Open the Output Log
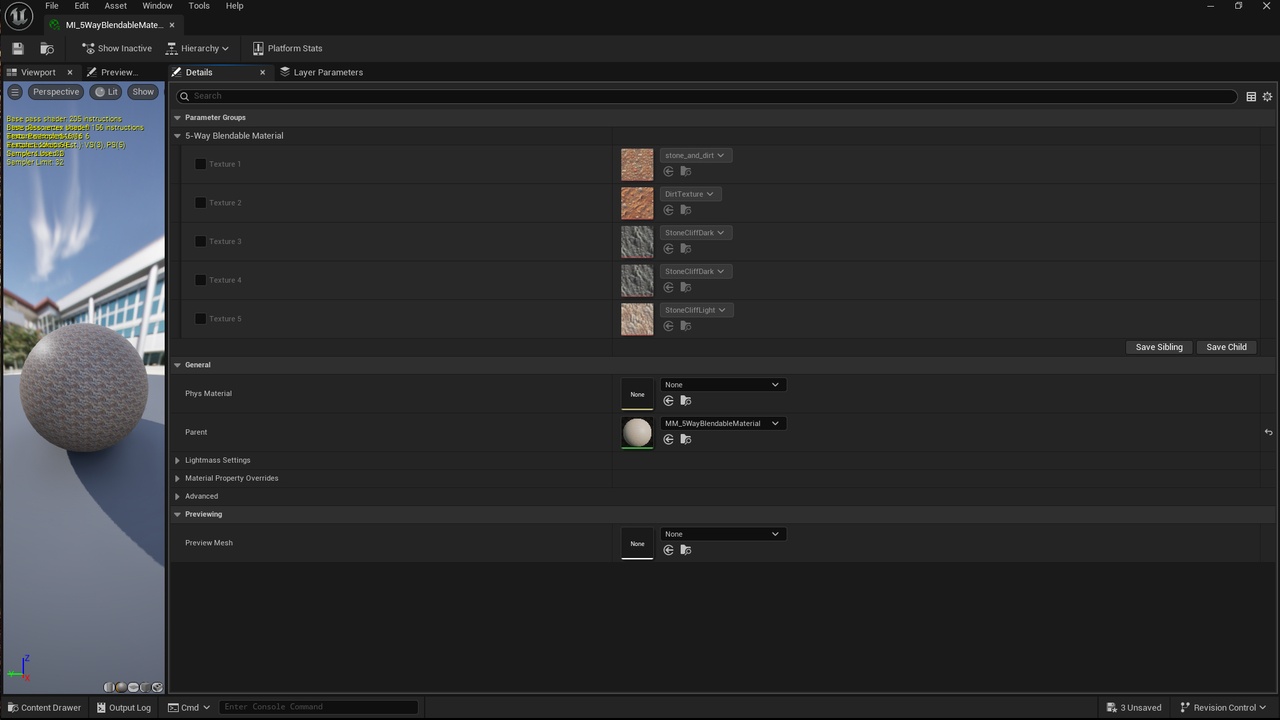The width and height of the screenshot is (1280, 720). click(x=123, y=707)
